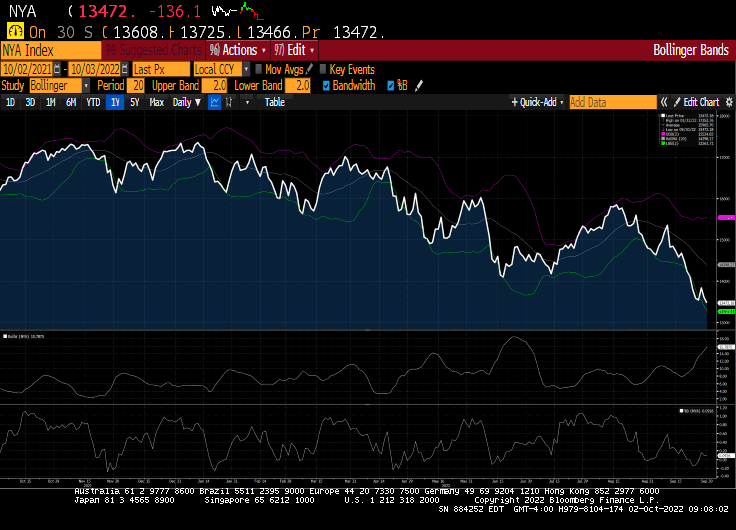Enable the Key Events checkbox
Viewport: 736px width, 530px height.
(x=322, y=69)
